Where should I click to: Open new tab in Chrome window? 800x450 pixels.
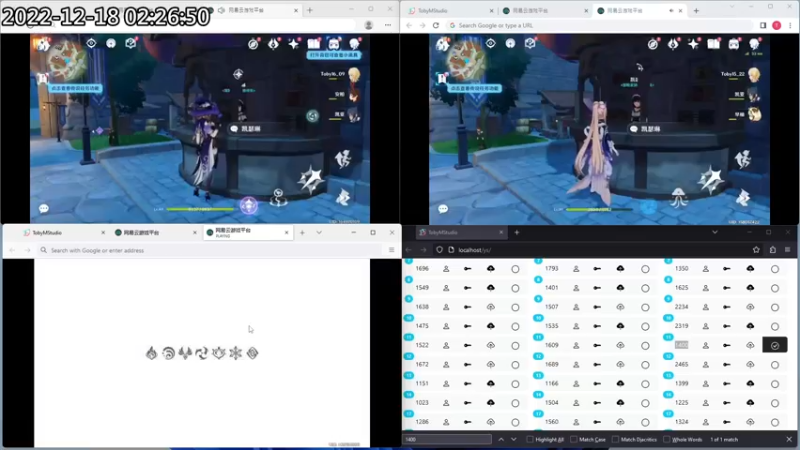point(696,11)
